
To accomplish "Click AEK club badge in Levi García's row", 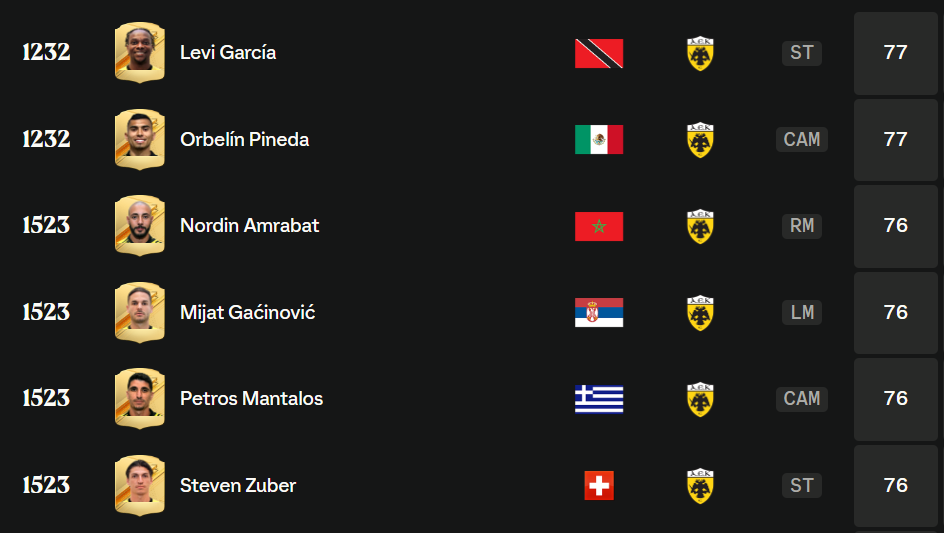I will (x=700, y=53).
